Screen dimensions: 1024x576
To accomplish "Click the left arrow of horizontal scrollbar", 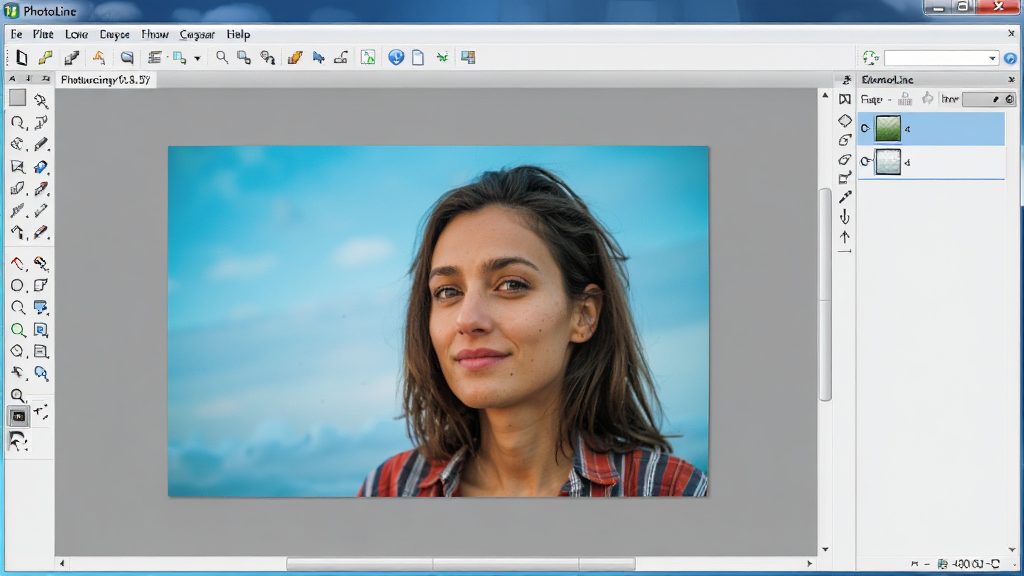I will click(x=62, y=564).
